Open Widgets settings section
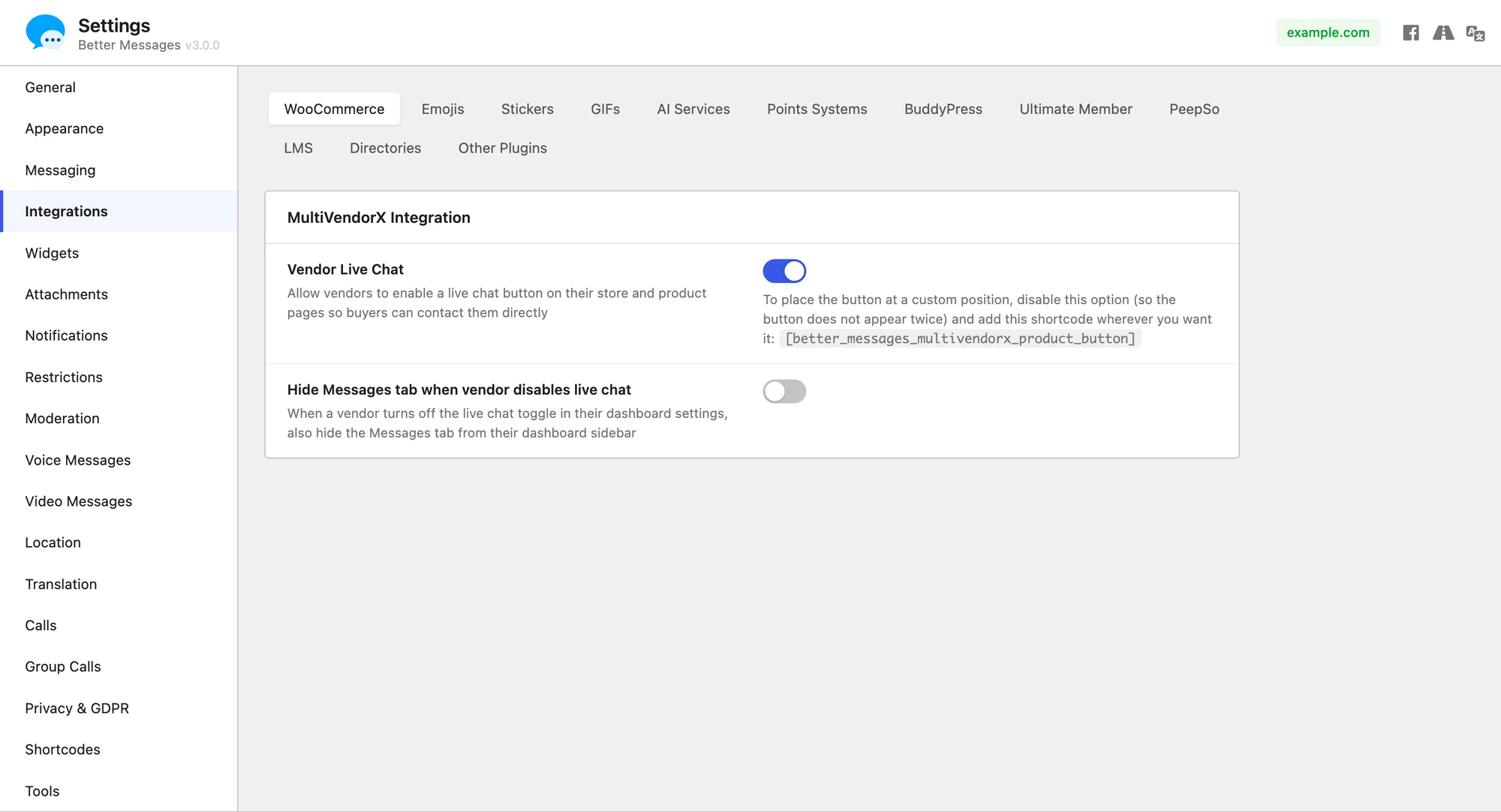The height and width of the screenshot is (812, 1501). [119, 253]
